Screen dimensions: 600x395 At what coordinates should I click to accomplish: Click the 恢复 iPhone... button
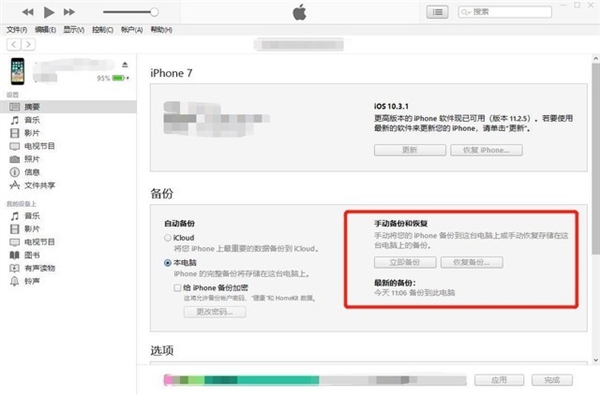pyautogui.click(x=486, y=150)
